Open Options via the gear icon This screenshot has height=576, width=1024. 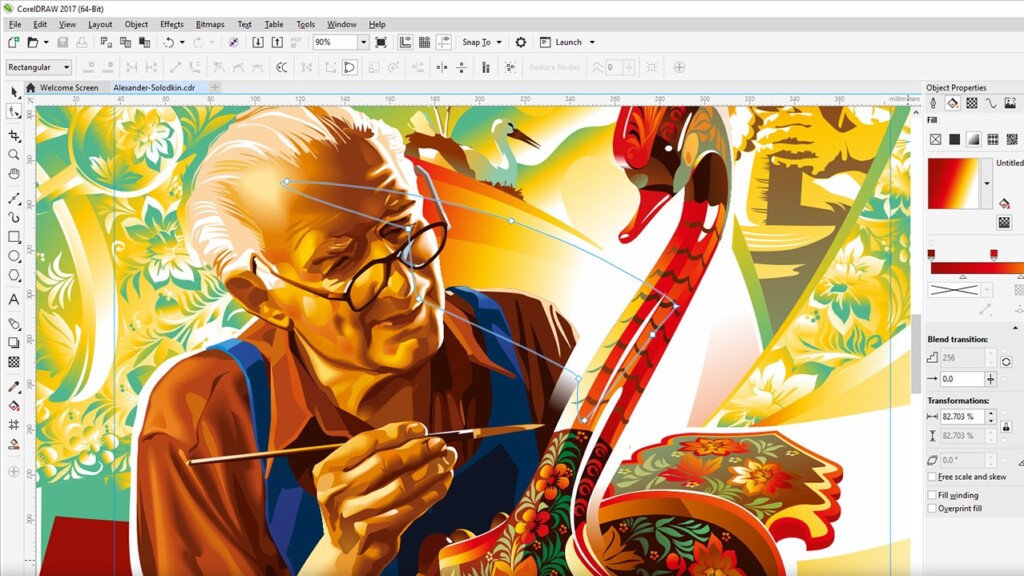(520, 42)
